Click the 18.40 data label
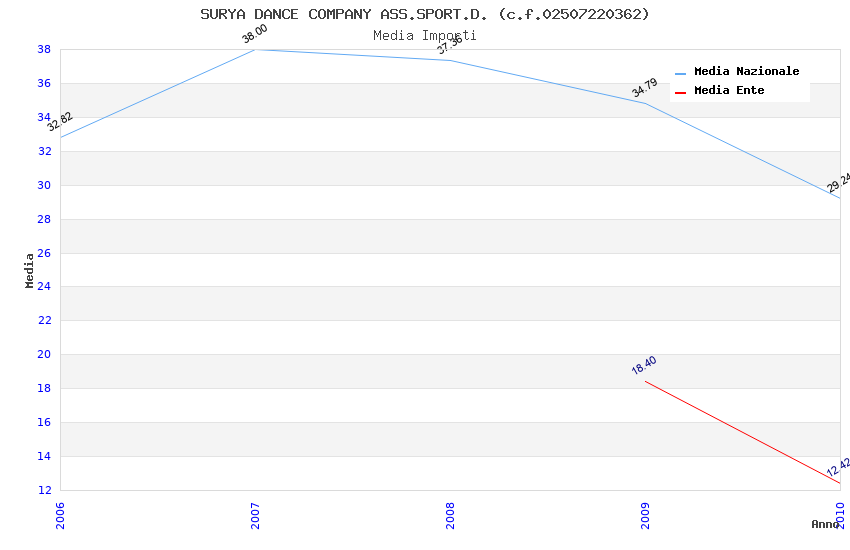This screenshot has height=550, width=850. [x=644, y=365]
